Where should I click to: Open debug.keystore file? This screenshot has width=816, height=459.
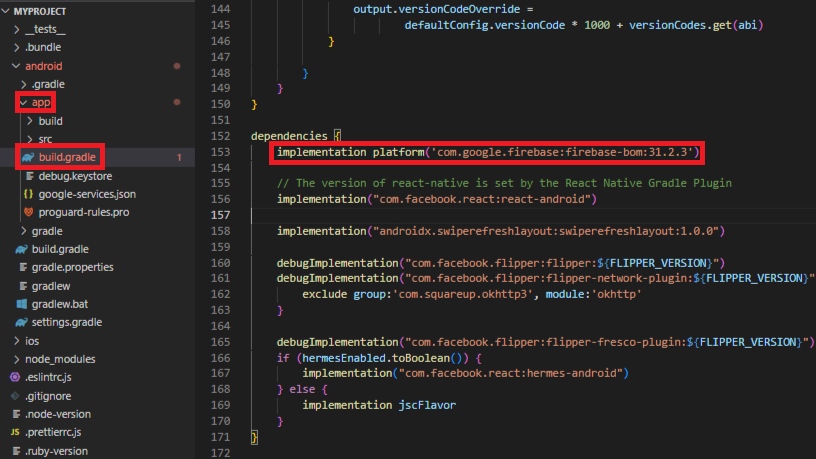coord(75,176)
